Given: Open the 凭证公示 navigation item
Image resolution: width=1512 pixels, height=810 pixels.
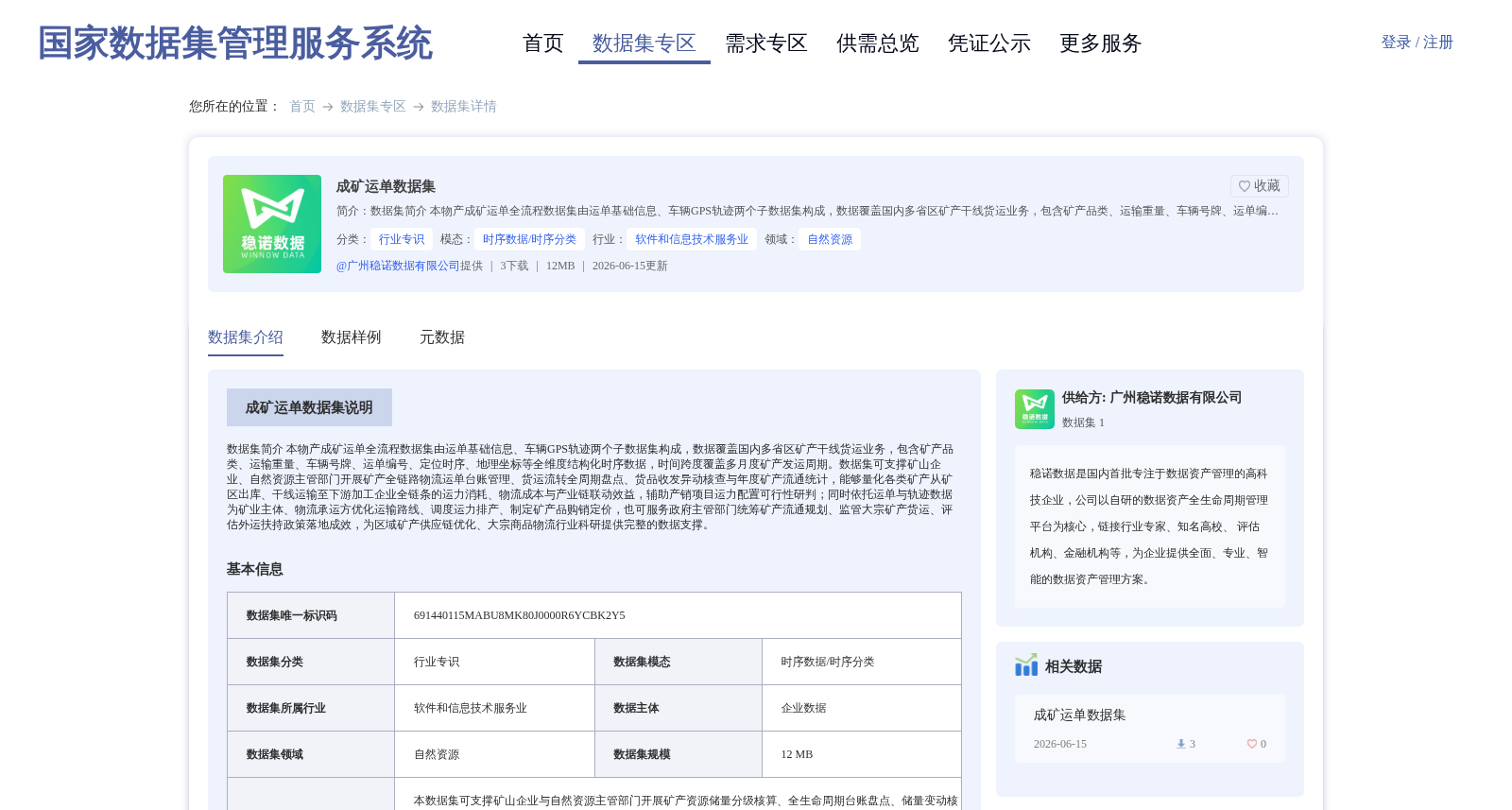Looking at the screenshot, I should (x=989, y=43).
